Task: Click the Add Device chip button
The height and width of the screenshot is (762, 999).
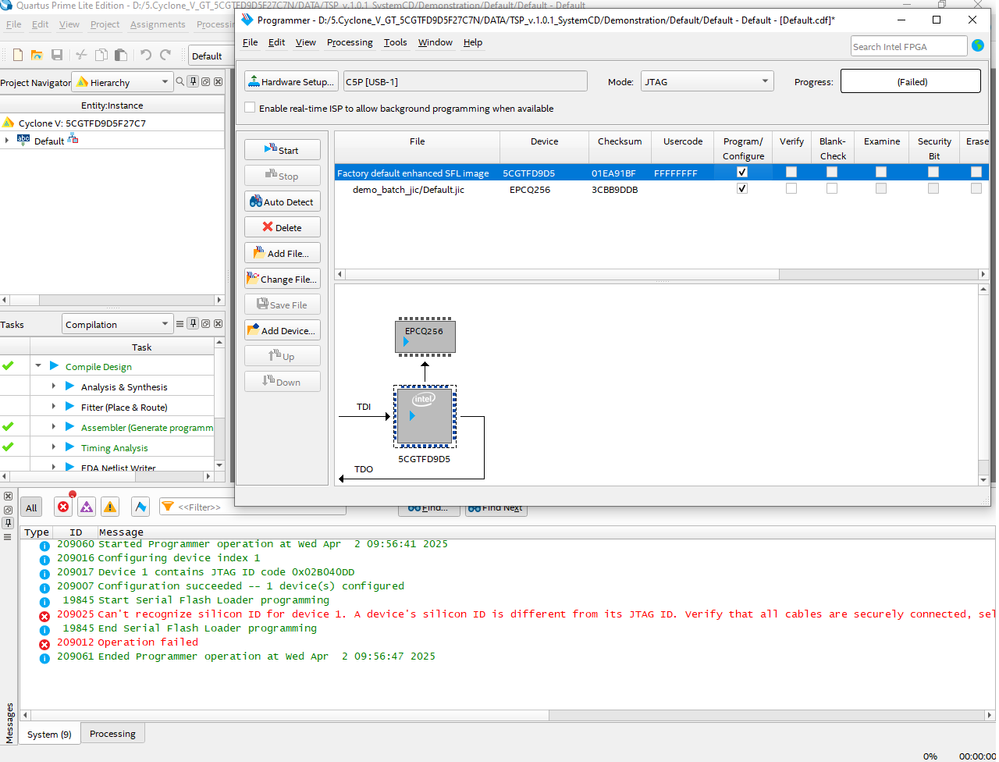Action: pyautogui.click(x=282, y=331)
